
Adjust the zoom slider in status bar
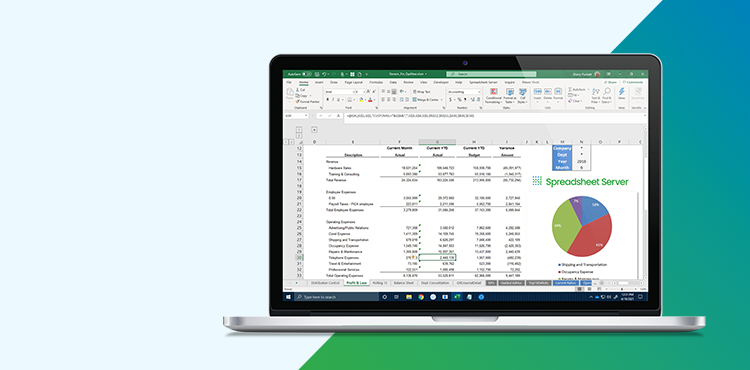coord(622,289)
